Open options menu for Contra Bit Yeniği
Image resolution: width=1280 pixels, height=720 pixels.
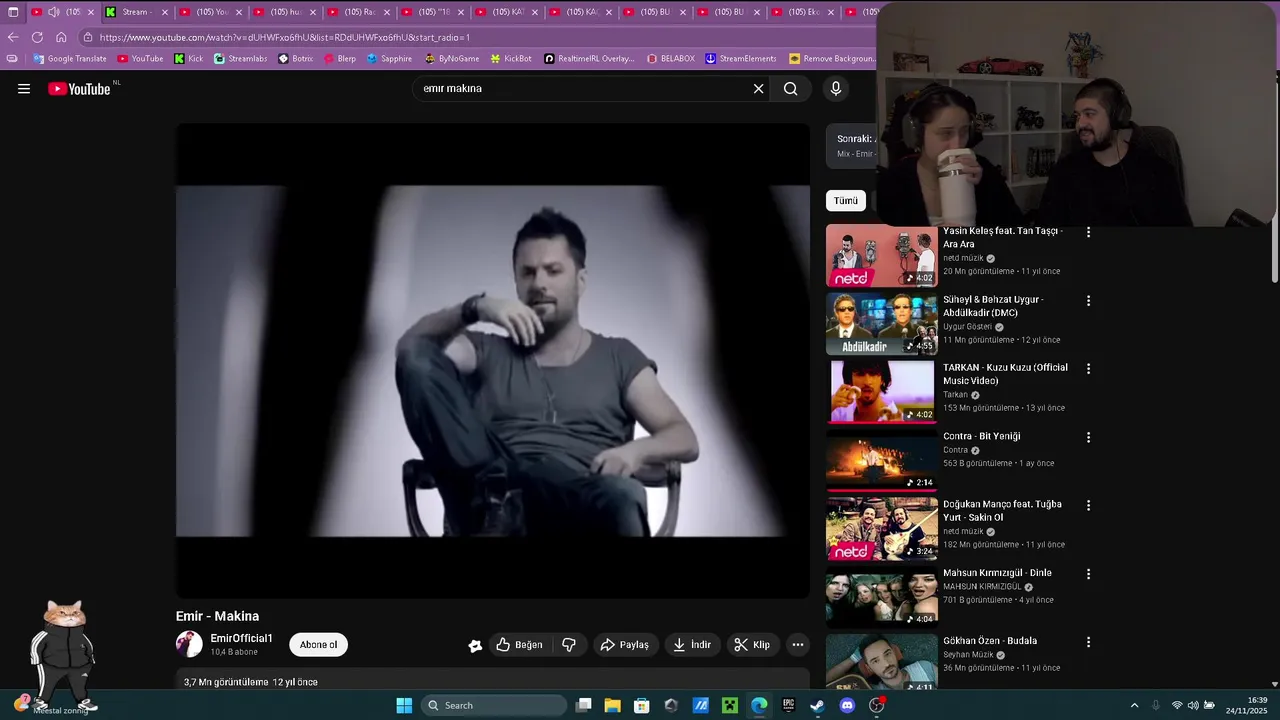(1088, 437)
